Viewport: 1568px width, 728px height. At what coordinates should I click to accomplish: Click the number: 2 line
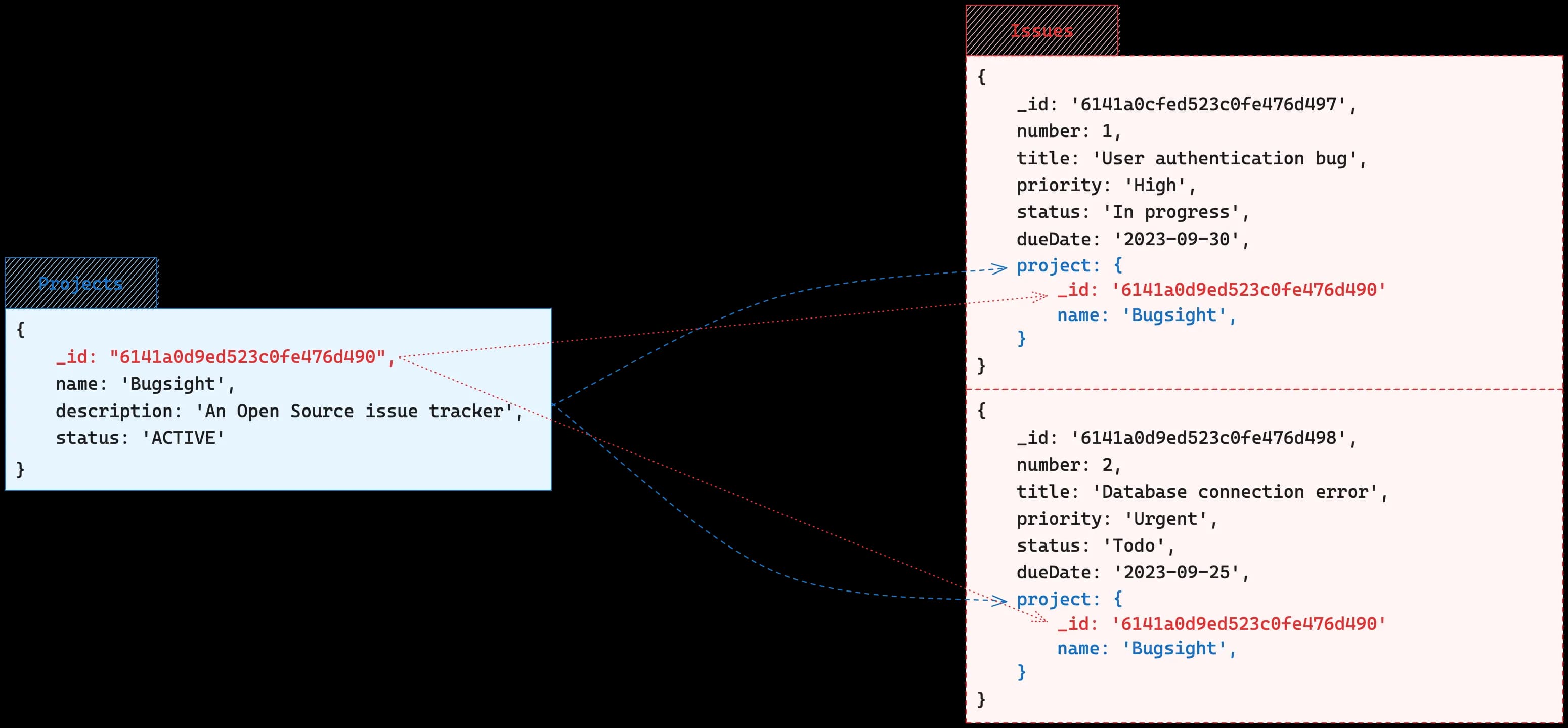point(1069,465)
